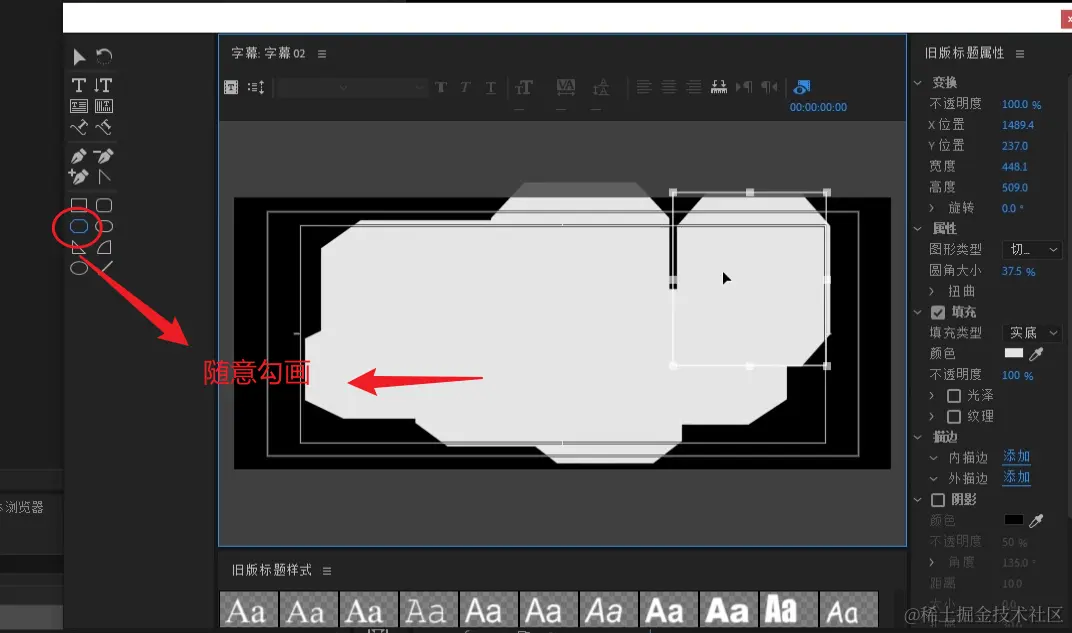Select the Rounded Corner Rectangle tool
Image resolution: width=1072 pixels, height=633 pixels.
pos(104,205)
